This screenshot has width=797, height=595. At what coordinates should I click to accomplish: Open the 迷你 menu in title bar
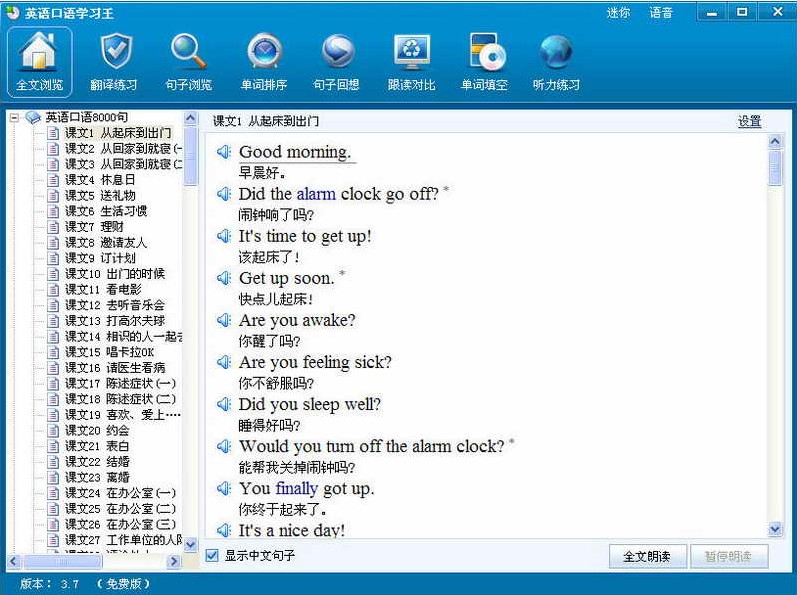[x=618, y=13]
